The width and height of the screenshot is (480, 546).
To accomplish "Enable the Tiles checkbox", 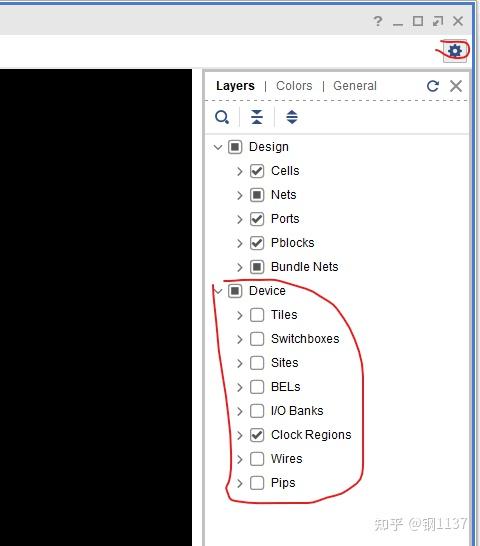I will coord(257,315).
